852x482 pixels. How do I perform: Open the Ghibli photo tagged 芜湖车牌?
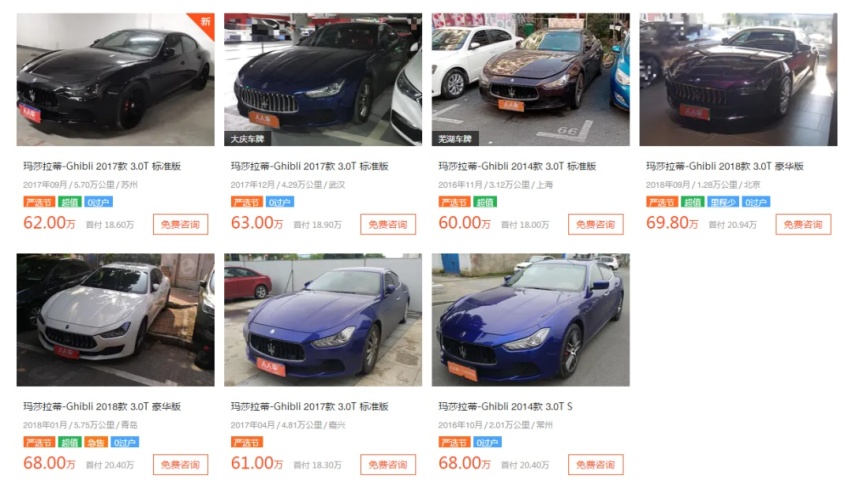tap(530, 79)
